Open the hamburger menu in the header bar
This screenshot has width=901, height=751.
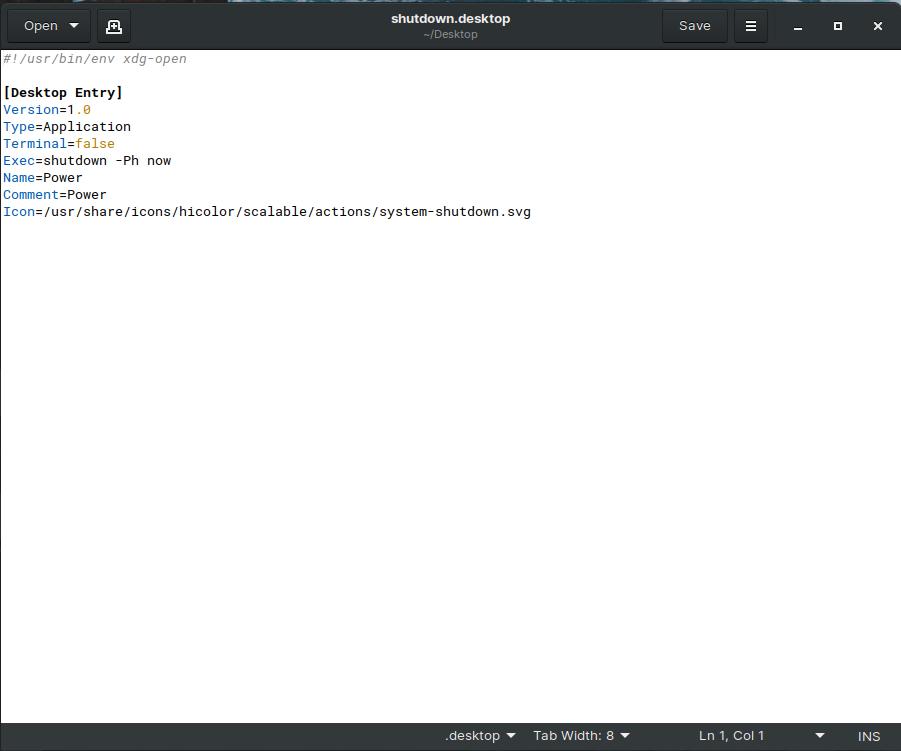pyautogui.click(x=750, y=26)
